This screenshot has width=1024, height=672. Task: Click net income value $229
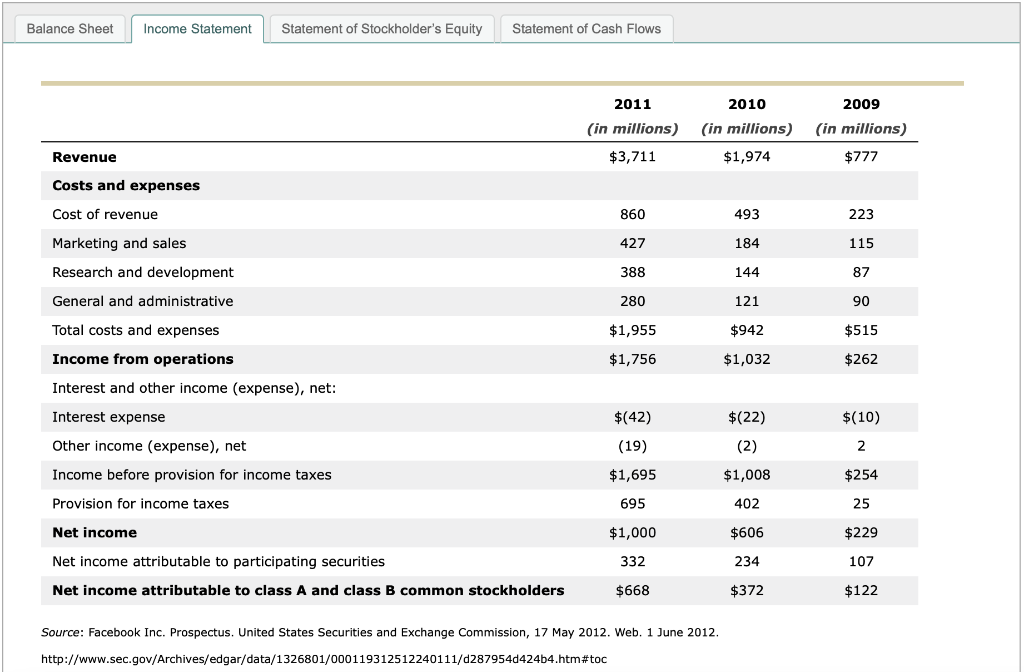[861, 533]
